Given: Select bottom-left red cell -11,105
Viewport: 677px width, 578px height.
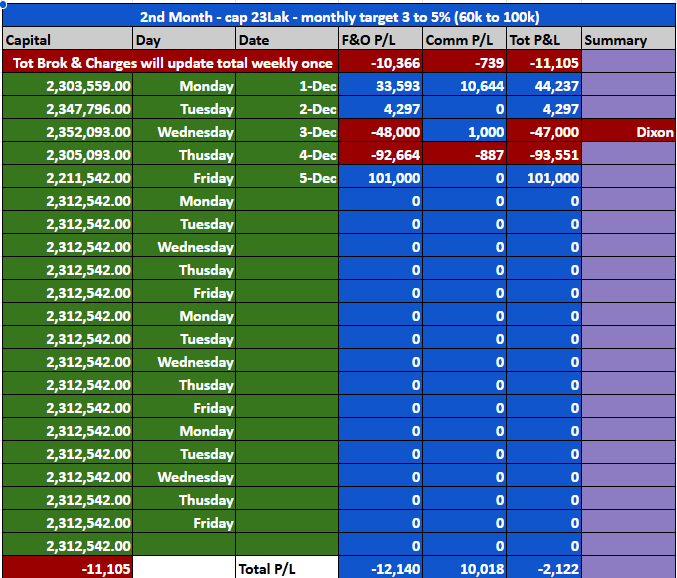Looking at the screenshot, I should point(68,569).
